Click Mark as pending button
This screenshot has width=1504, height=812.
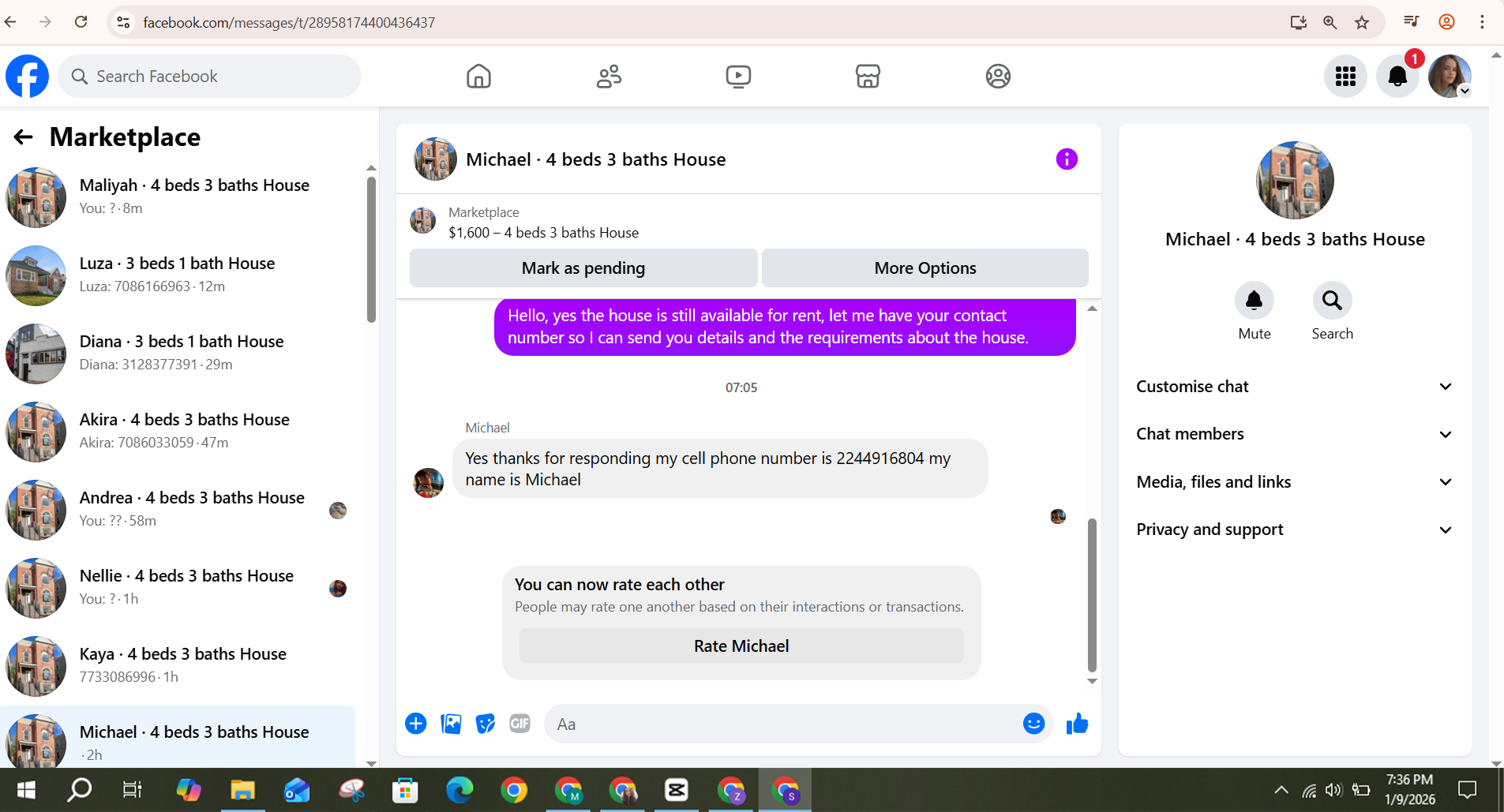pyautogui.click(x=583, y=268)
